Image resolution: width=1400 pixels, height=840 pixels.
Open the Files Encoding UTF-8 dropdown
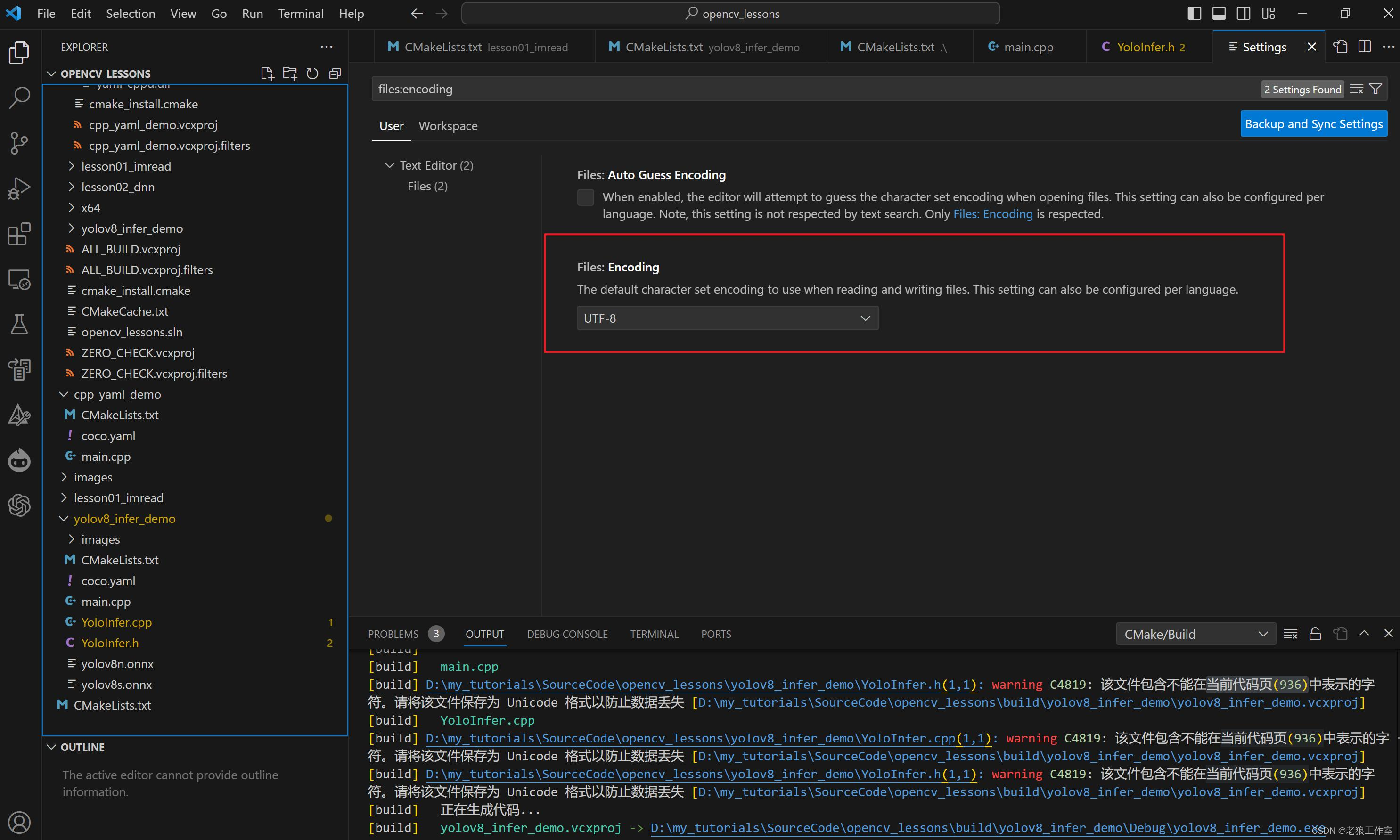[x=727, y=318]
